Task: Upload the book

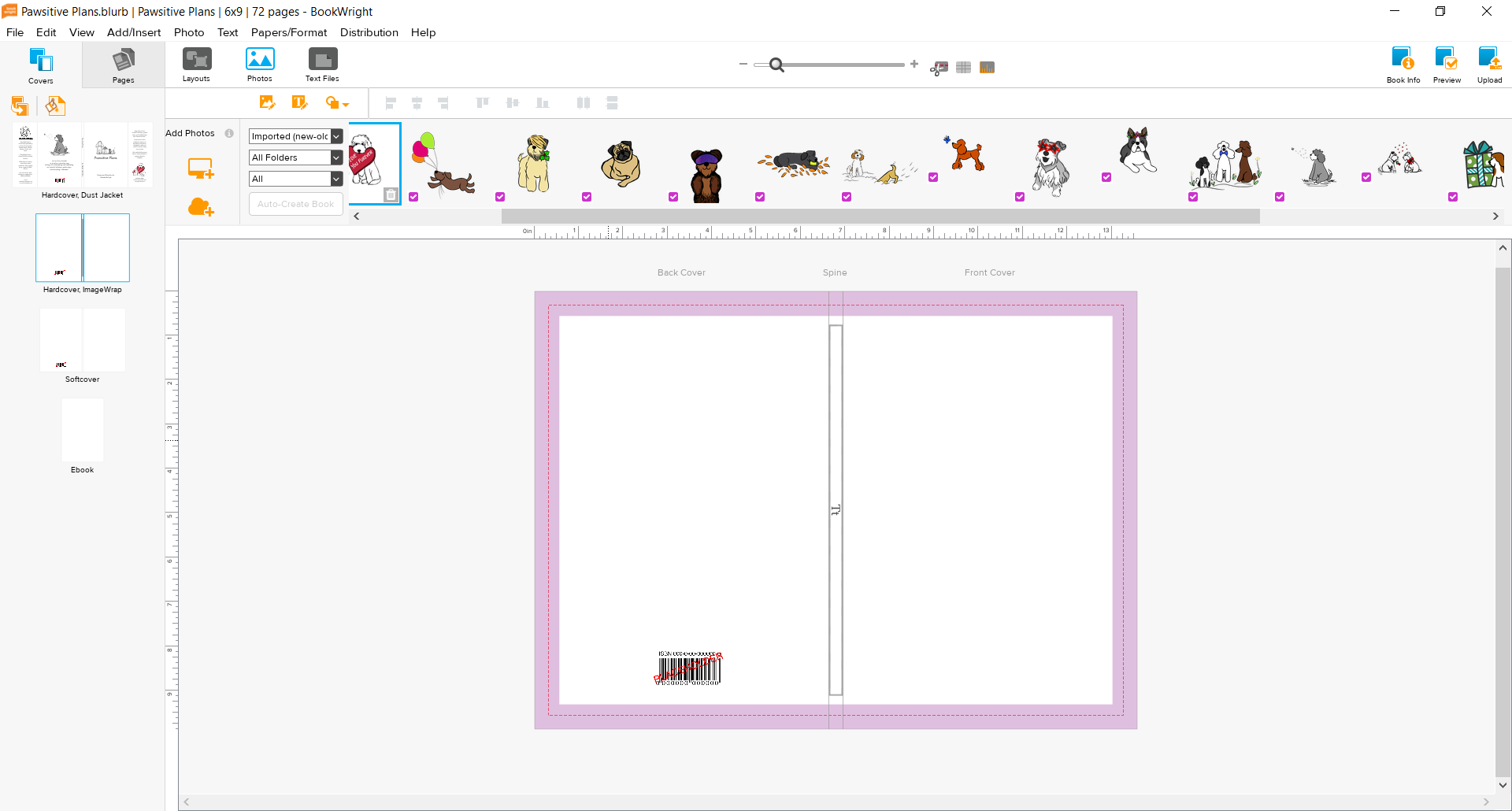Action: pyautogui.click(x=1489, y=65)
